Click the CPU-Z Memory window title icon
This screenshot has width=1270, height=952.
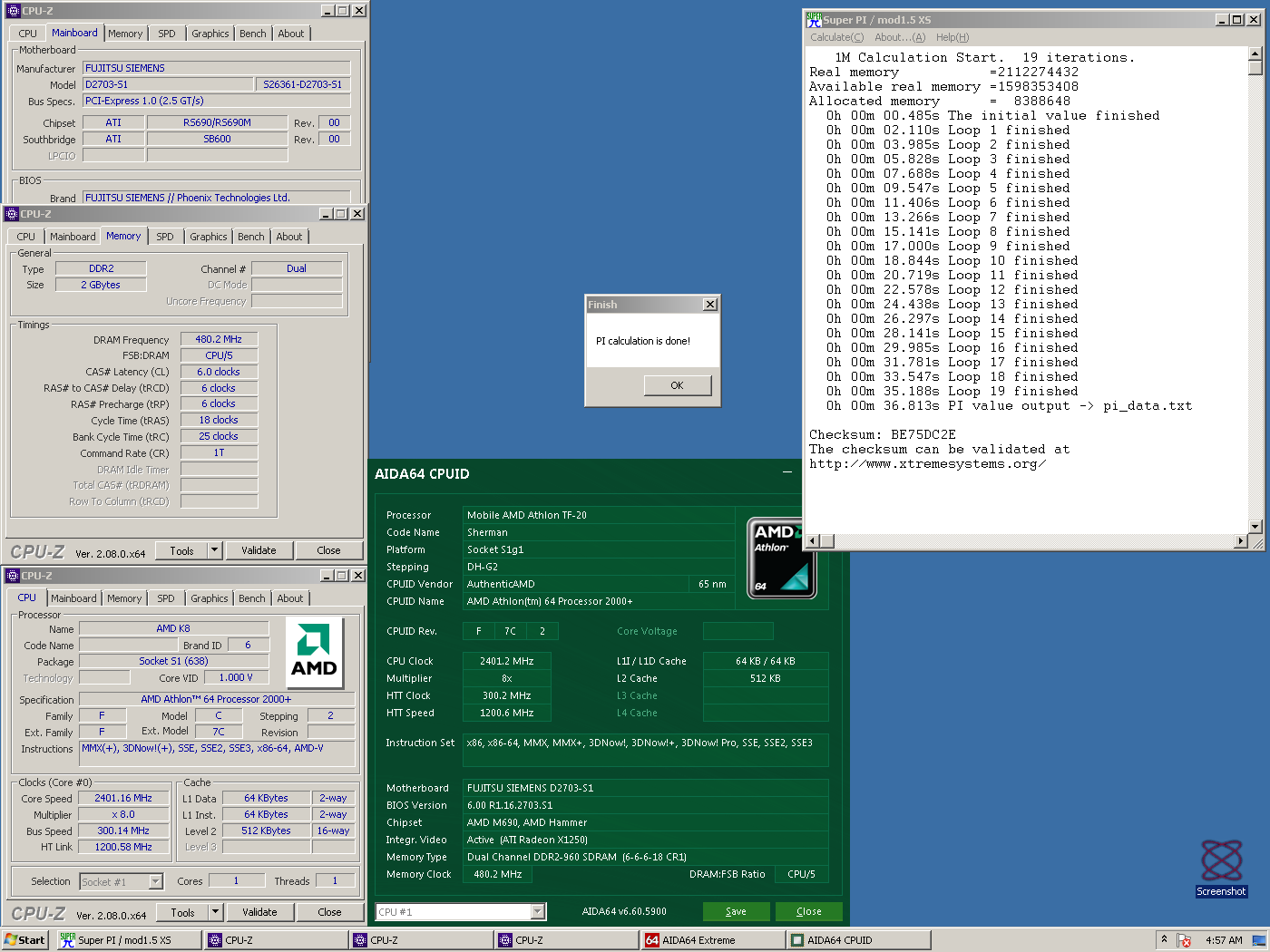(12, 214)
